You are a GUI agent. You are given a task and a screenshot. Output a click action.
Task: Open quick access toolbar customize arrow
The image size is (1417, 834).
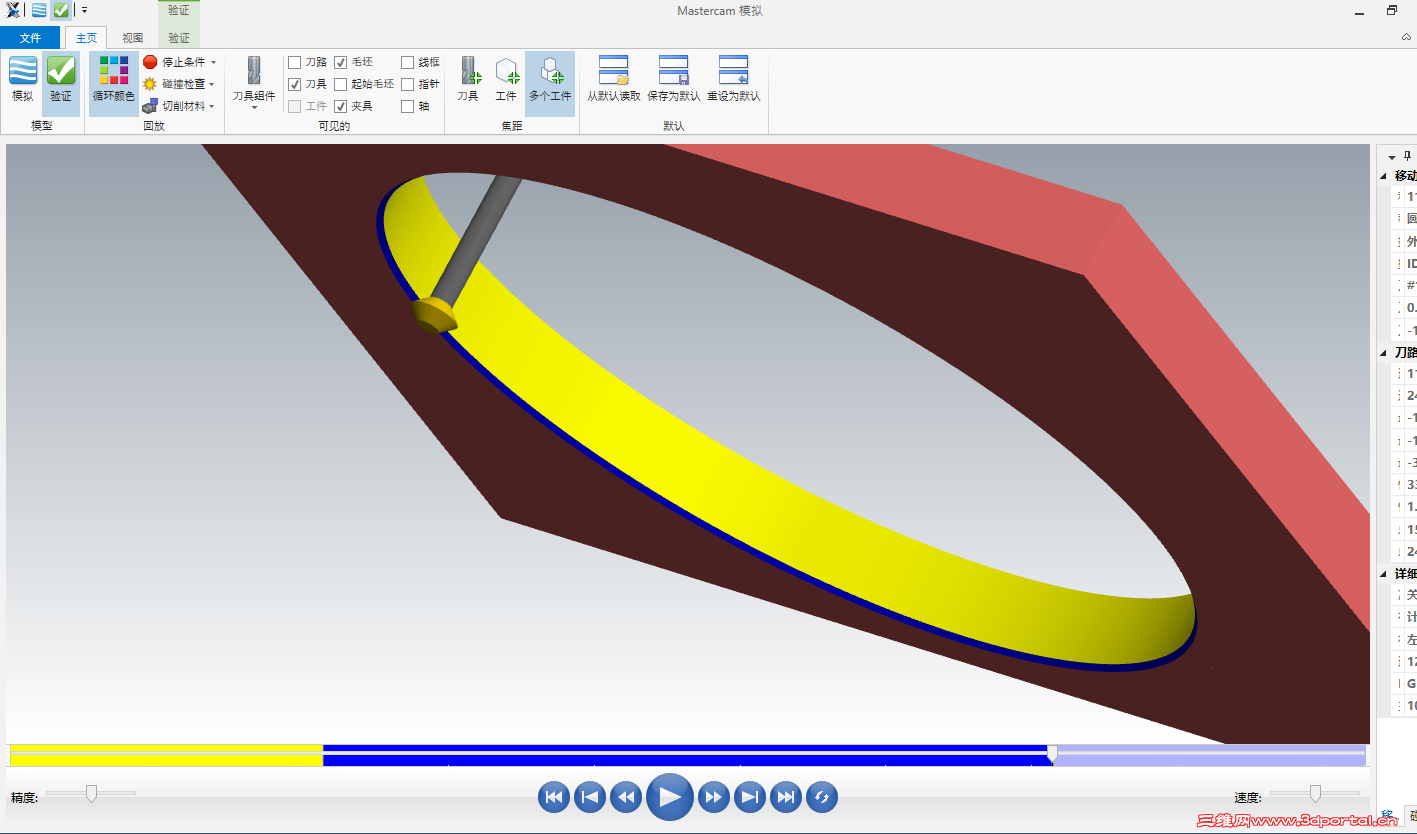pyautogui.click(x=85, y=10)
